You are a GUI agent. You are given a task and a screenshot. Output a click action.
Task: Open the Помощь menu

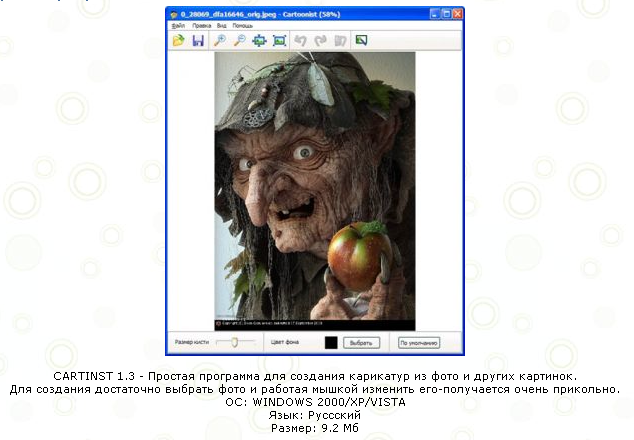(x=243, y=25)
